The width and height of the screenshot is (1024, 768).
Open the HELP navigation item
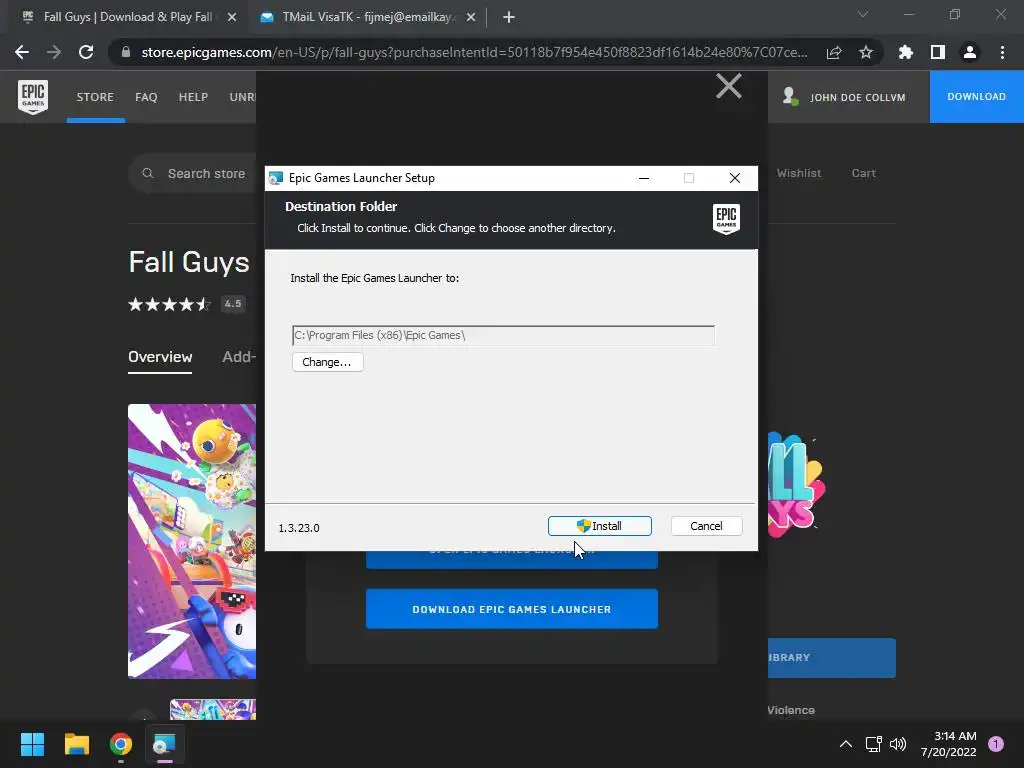[193, 97]
